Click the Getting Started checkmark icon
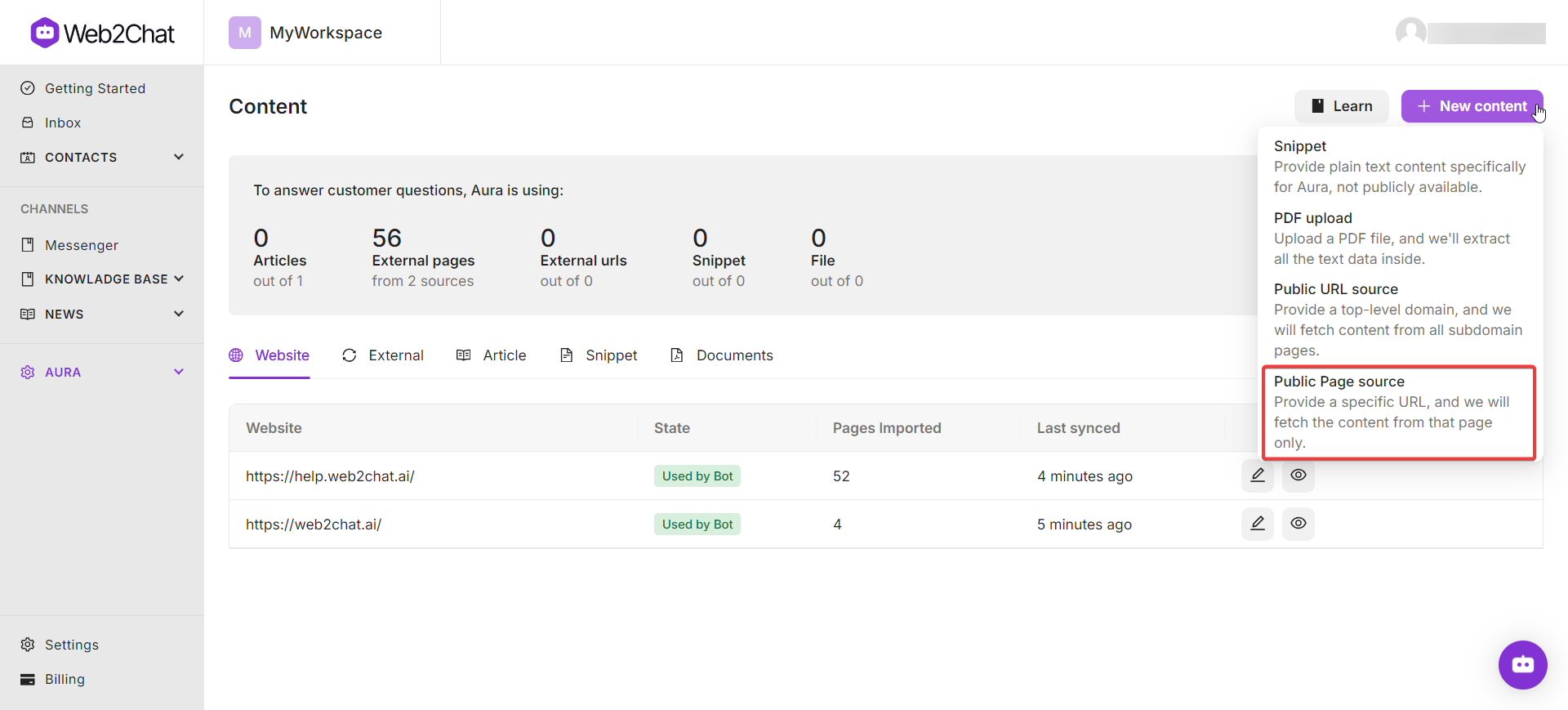 click(28, 88)
